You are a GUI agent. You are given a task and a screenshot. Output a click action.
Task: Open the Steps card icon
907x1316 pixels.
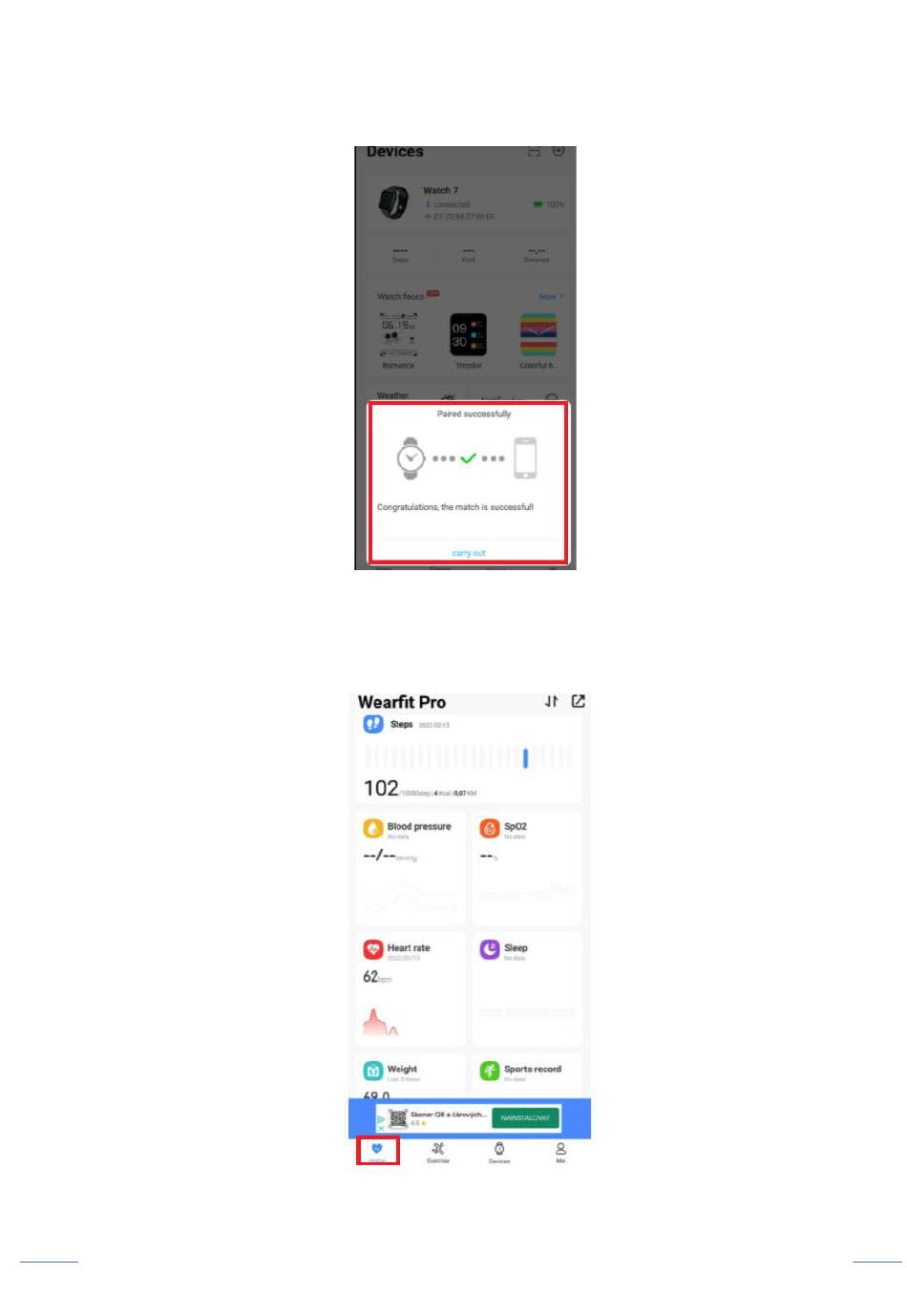(373, 725)
